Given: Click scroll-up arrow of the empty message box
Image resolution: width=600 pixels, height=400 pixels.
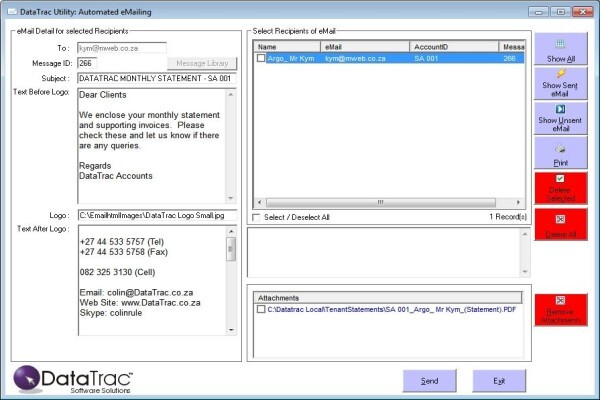Looking at the screenshot, I should [525, 234].
